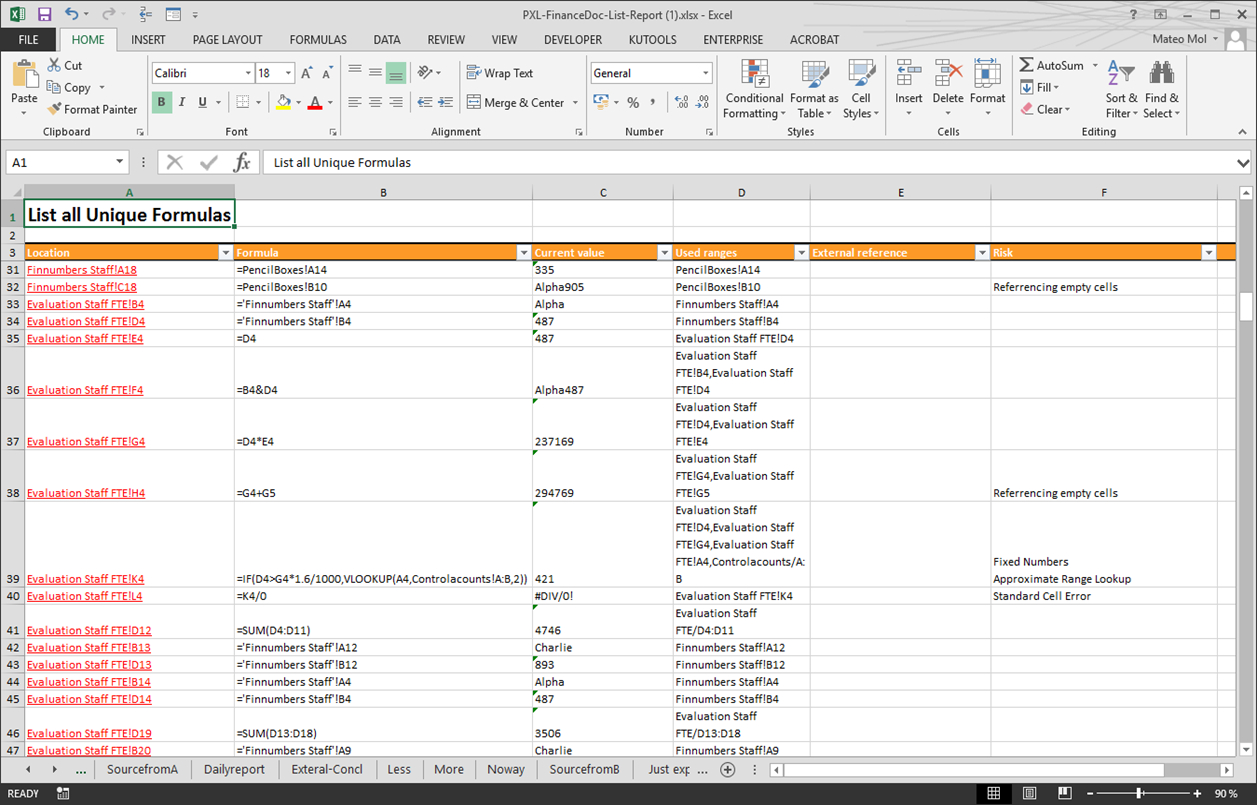Click the zoom slider in status bar
Viewport: 1257px width, 805px height.
[x=1138, y=794]
